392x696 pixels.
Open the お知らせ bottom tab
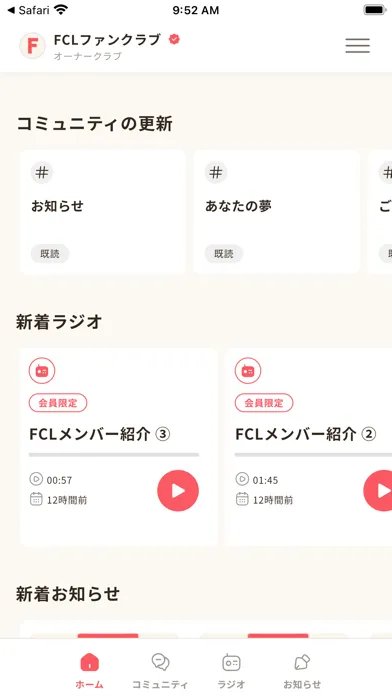tap(302, 671)
